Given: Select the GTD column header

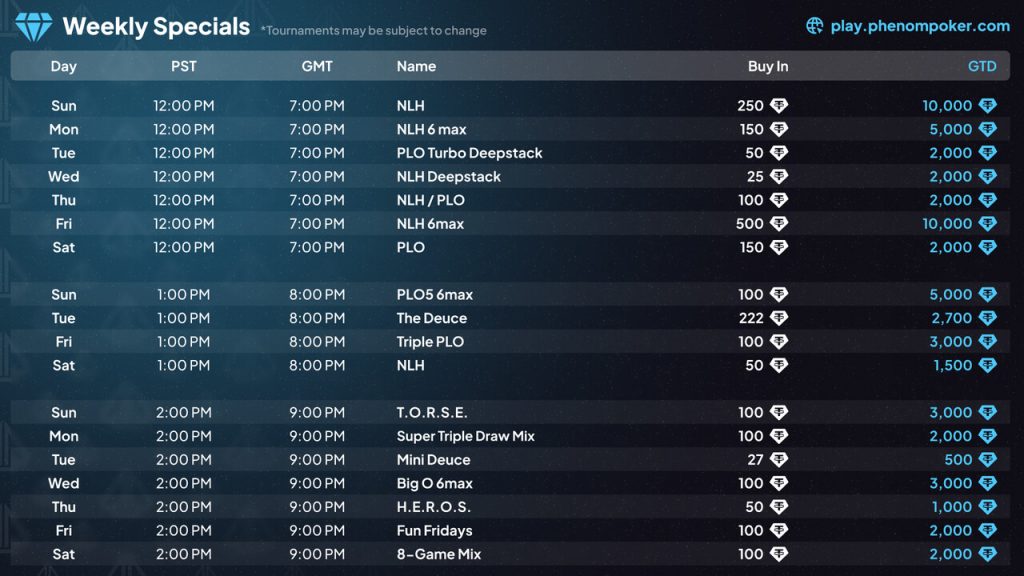Looking at the screenshot, I should click(x=982, y=66).
